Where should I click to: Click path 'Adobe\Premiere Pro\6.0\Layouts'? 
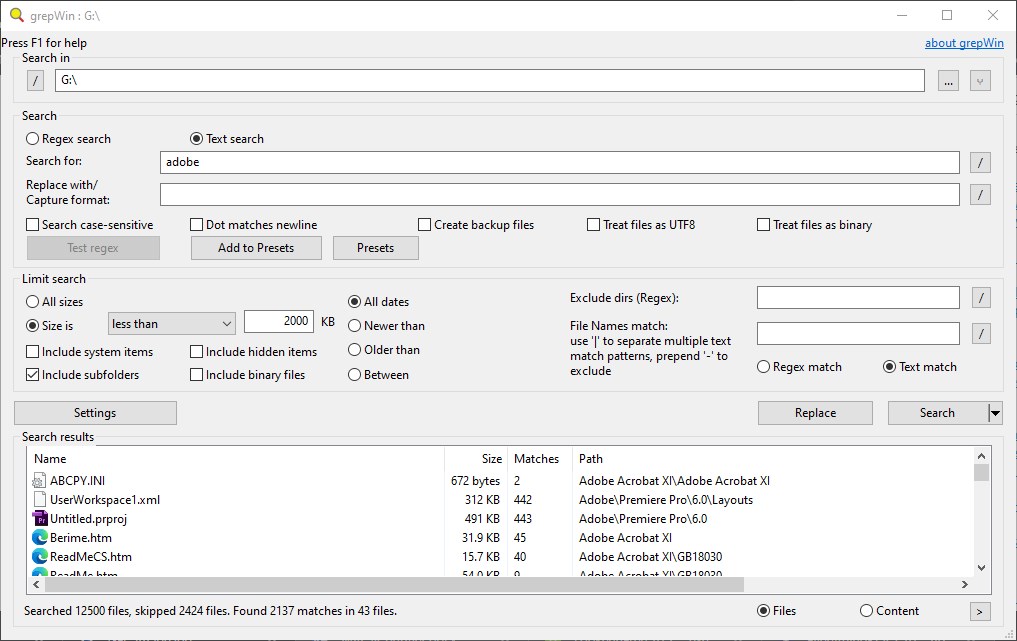click(666, 500)
